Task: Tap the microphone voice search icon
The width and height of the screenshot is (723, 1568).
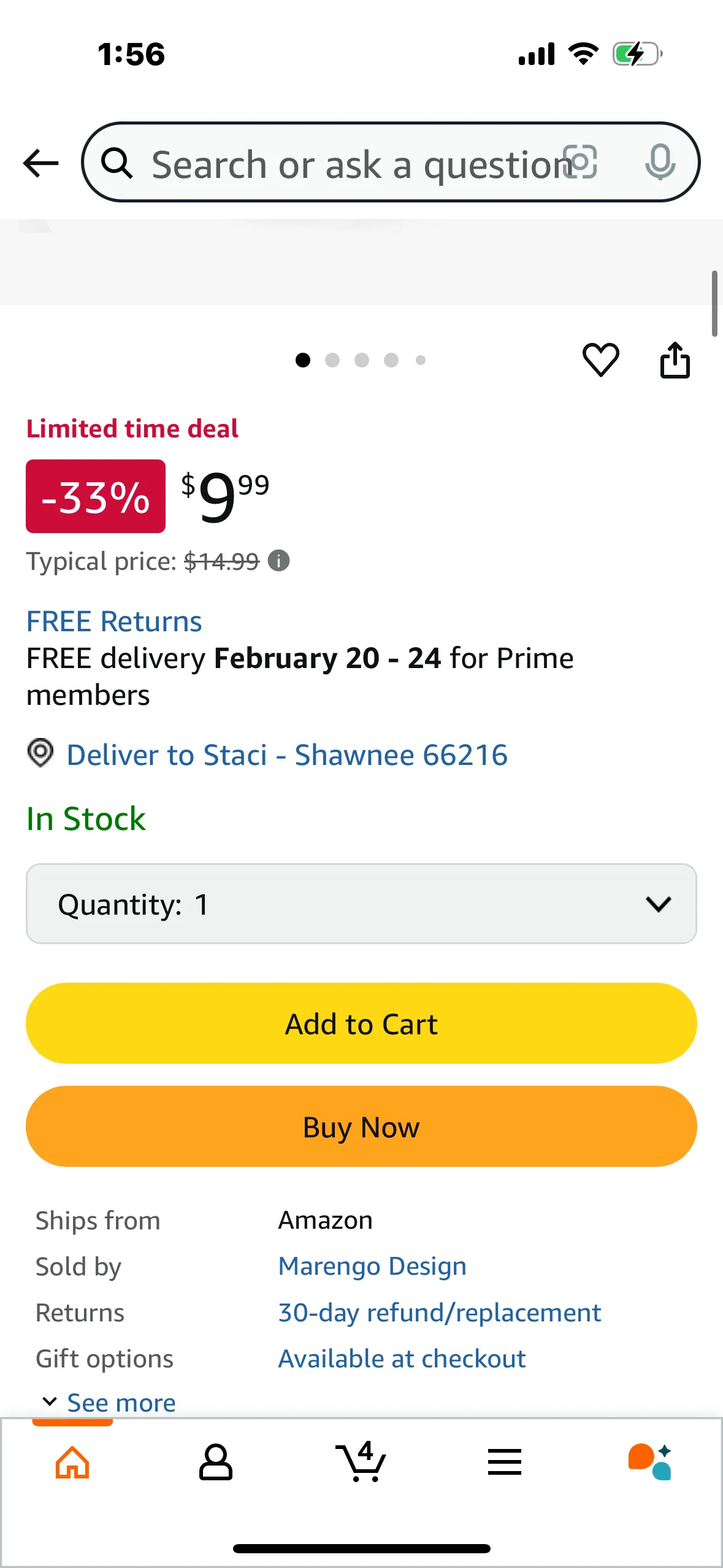Action: 660,163
